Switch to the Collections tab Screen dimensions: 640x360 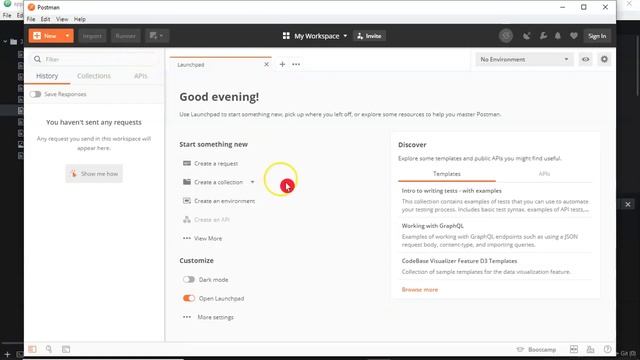(94, 76)
